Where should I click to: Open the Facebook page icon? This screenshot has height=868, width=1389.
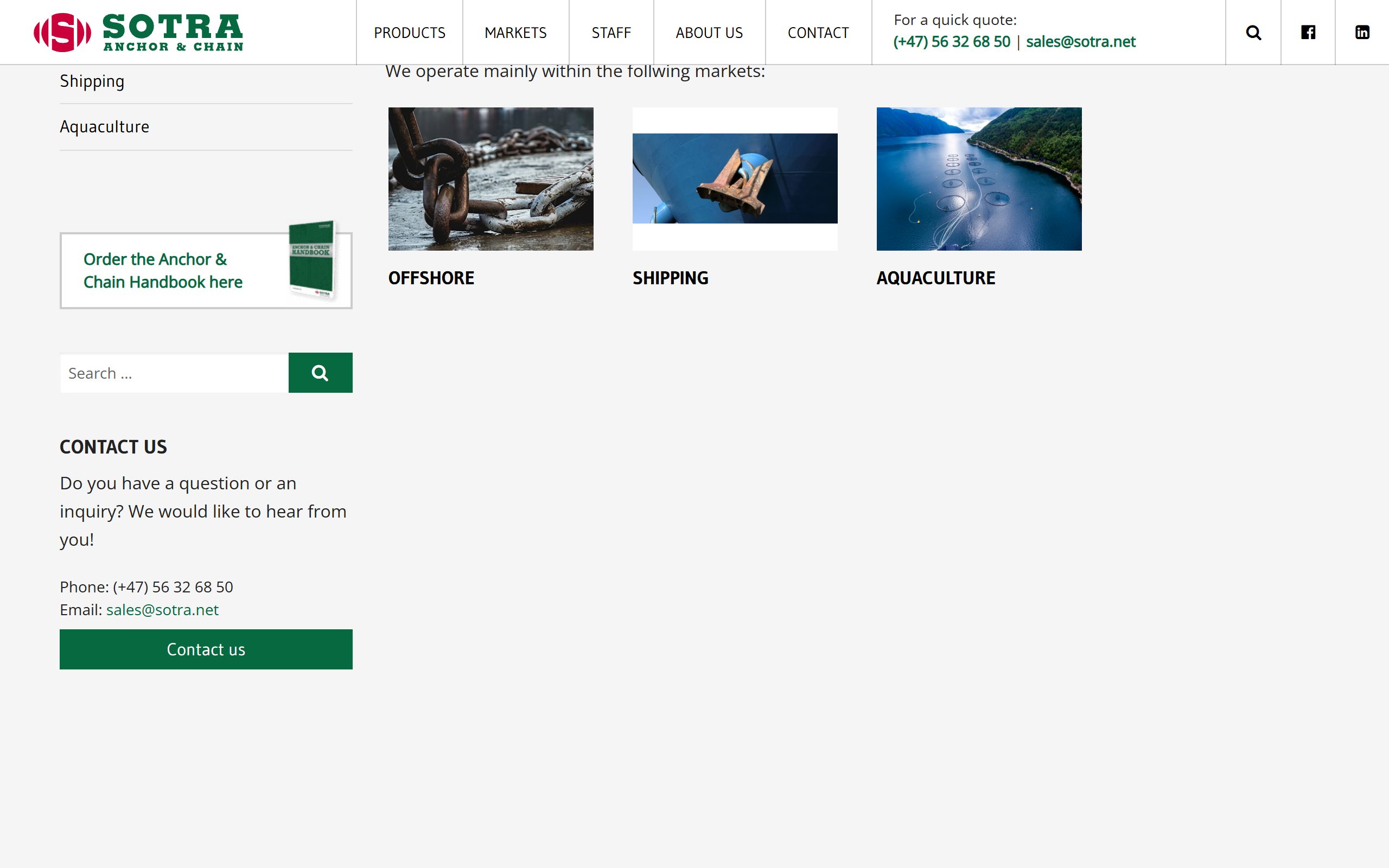(1308, 33)
